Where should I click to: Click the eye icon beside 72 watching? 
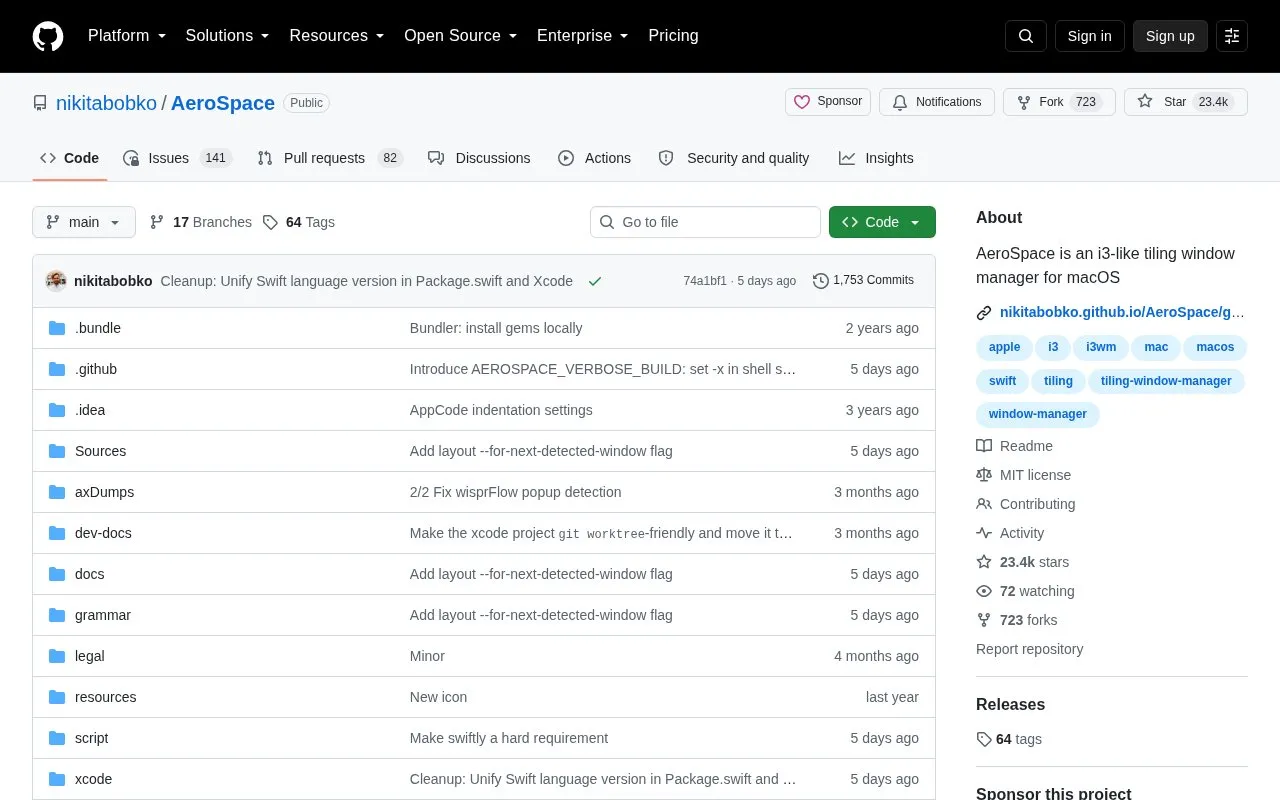click(x=984, y=591)
